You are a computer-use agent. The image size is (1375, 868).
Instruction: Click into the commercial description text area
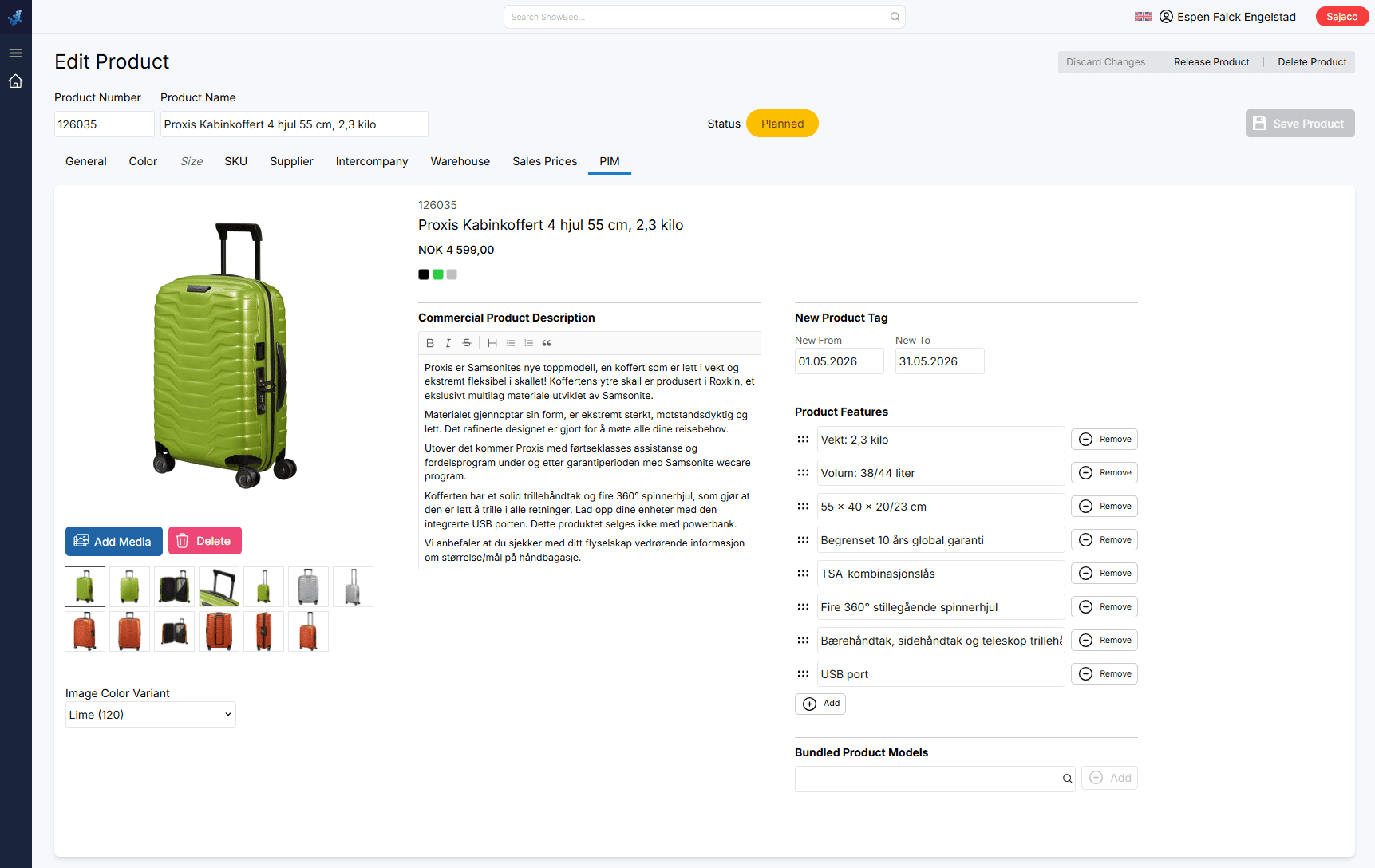pos(590,463)
